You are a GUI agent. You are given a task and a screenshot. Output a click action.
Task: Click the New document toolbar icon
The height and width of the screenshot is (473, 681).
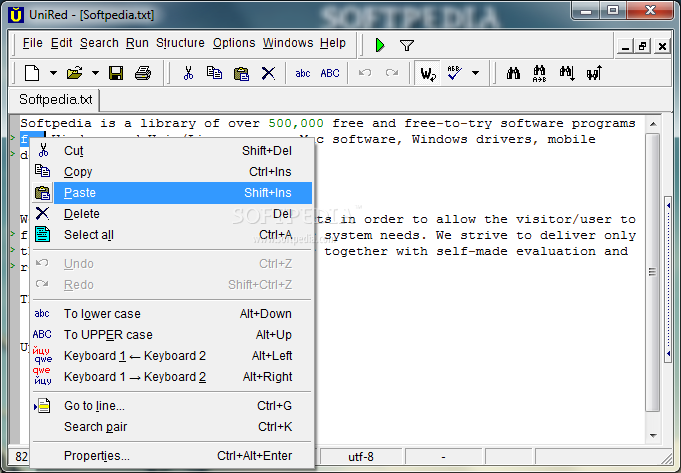32,73
